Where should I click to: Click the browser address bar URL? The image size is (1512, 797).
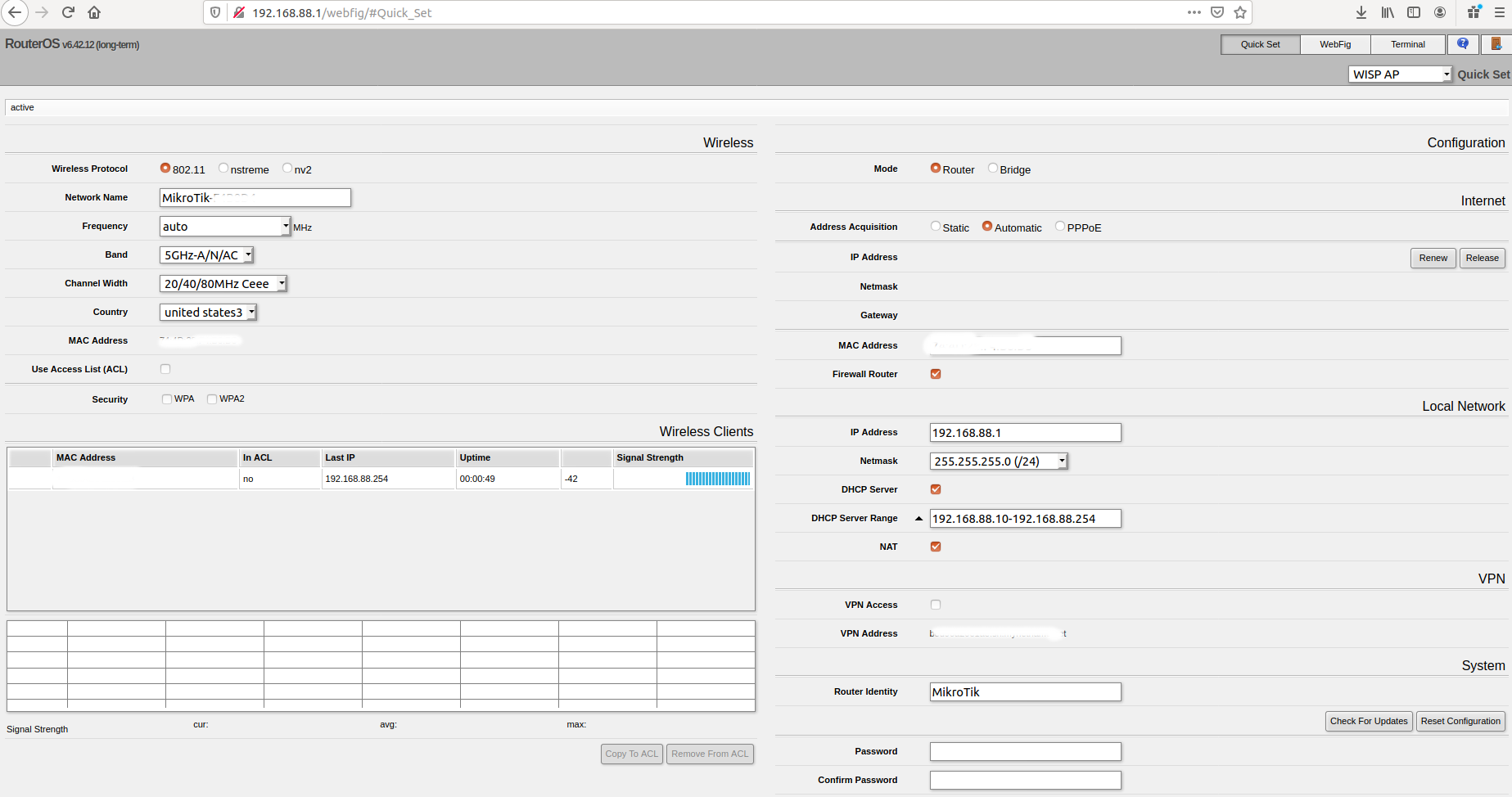click(x=341, y=12)
